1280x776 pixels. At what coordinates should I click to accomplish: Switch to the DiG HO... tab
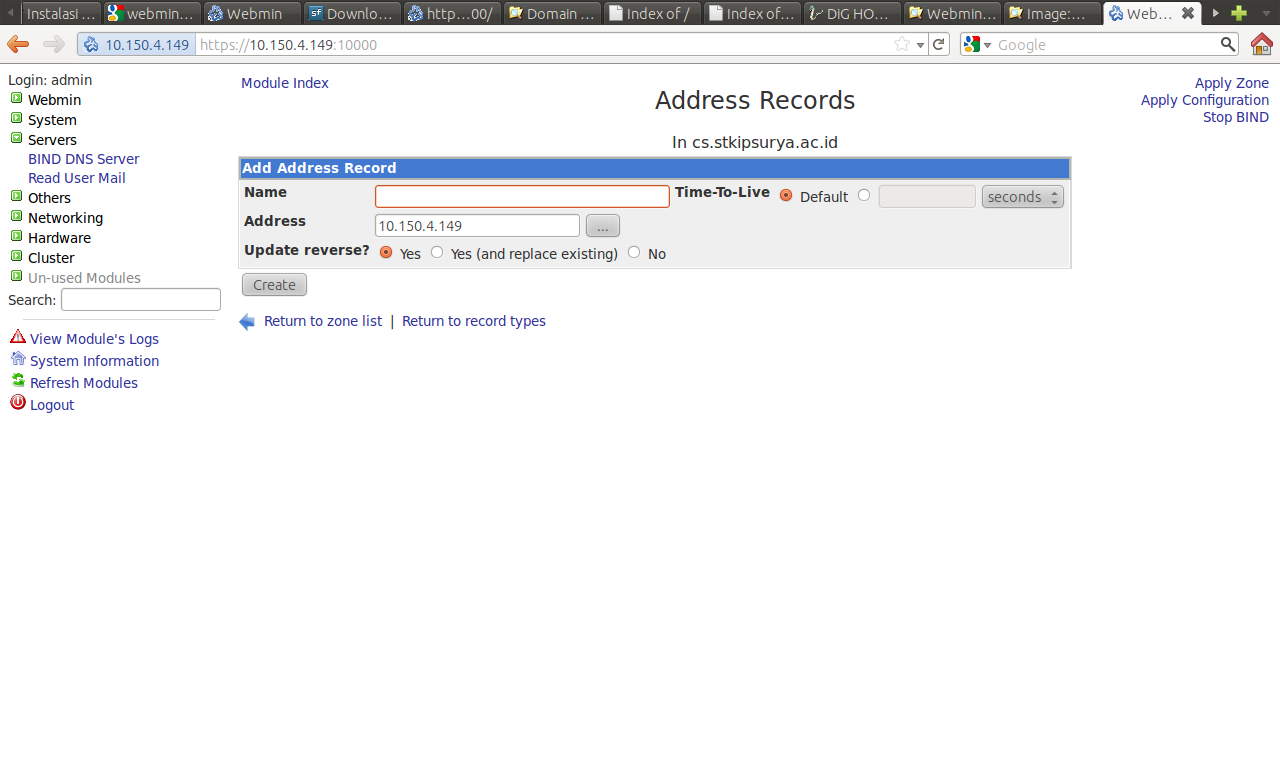click(851, 13)
